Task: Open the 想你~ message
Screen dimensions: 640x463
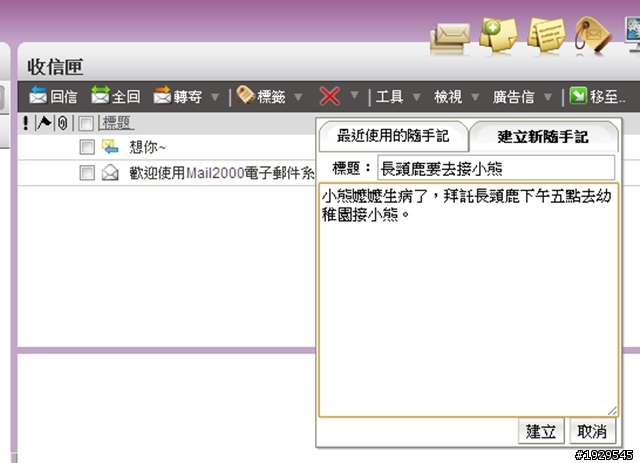Action: [x=147, y=147]
